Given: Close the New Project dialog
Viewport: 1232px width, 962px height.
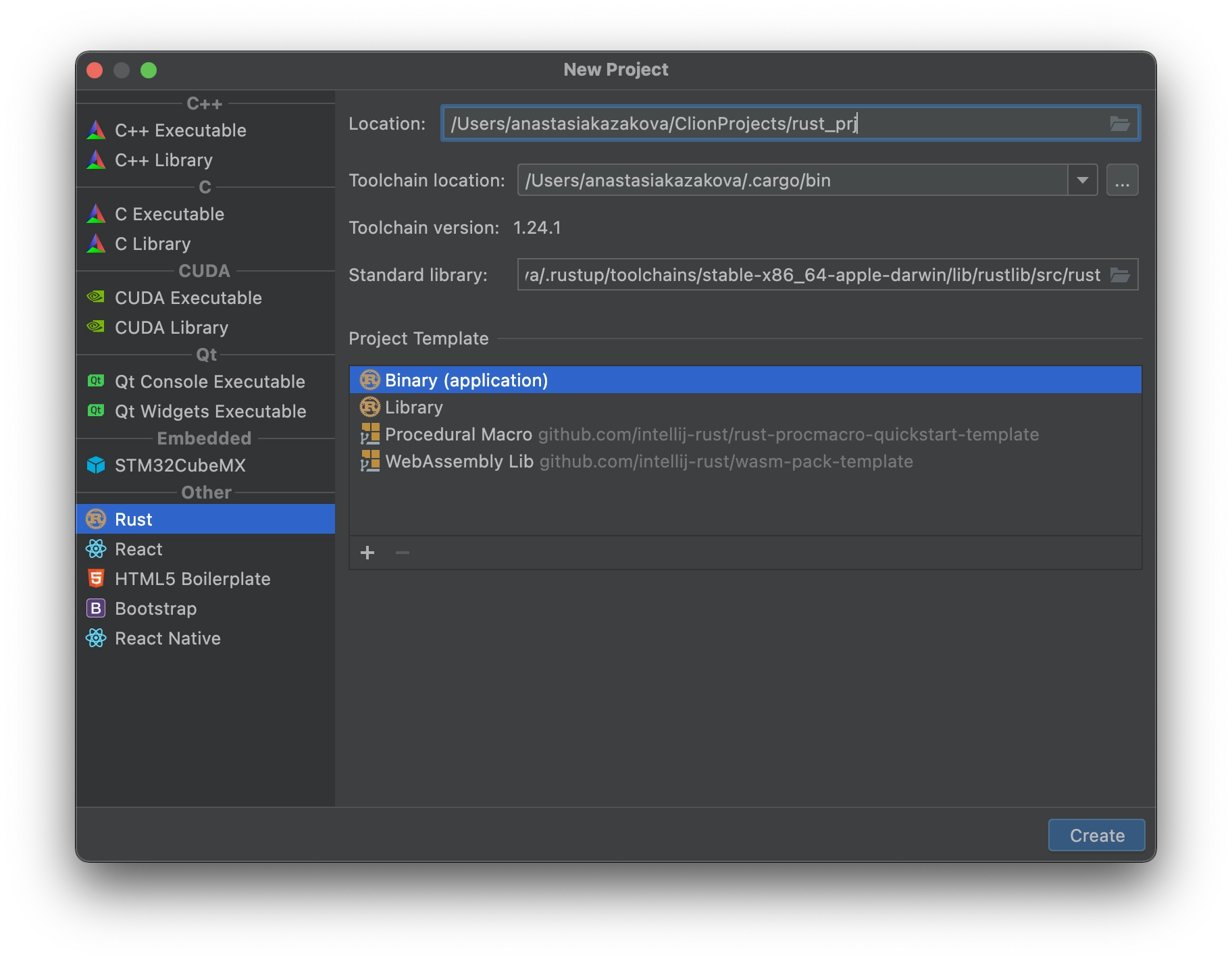Looking at the screenshot, I should (x=95, y=70).
